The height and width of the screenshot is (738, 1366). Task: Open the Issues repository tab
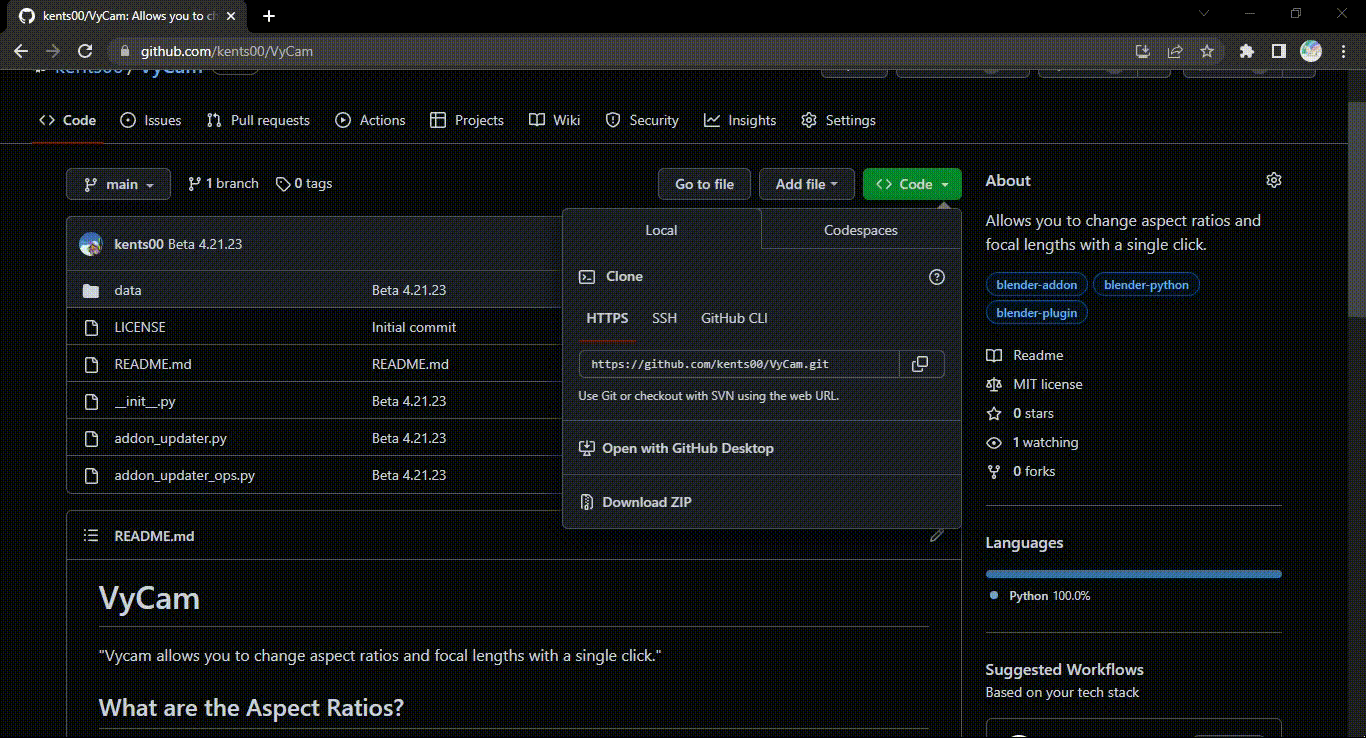151,120
